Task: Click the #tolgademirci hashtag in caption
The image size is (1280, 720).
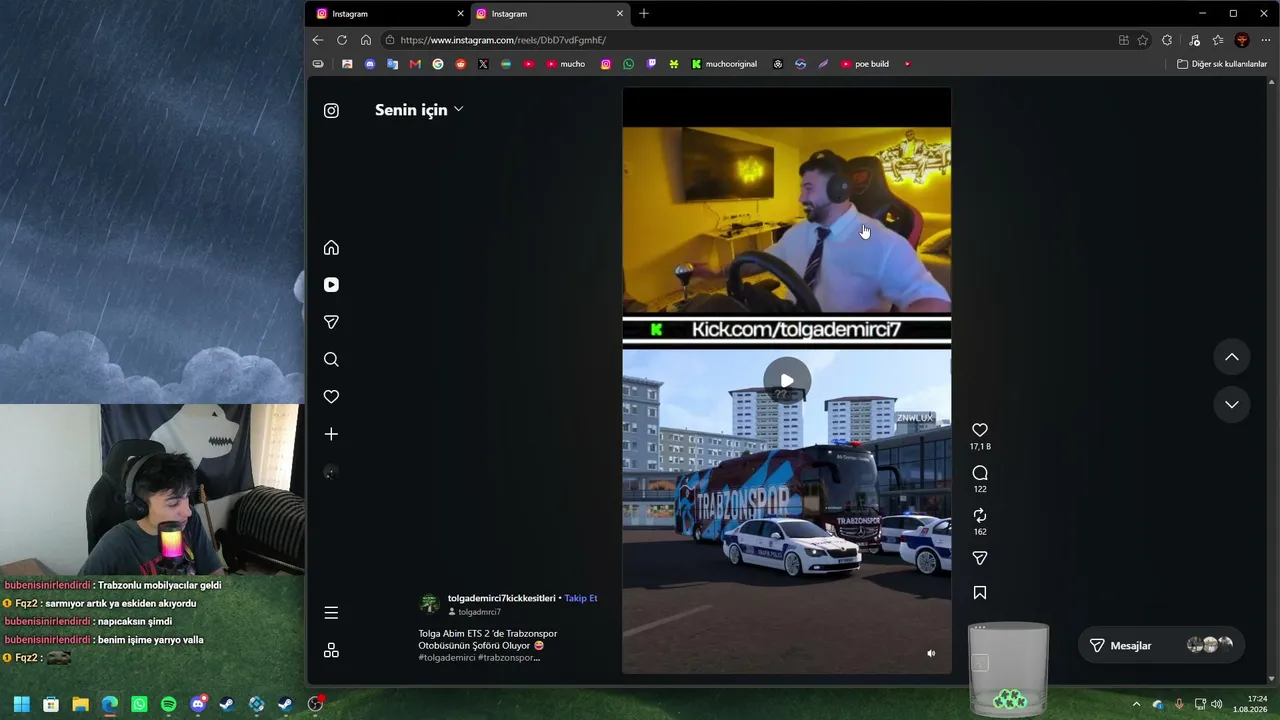Action: pos(447,657)
